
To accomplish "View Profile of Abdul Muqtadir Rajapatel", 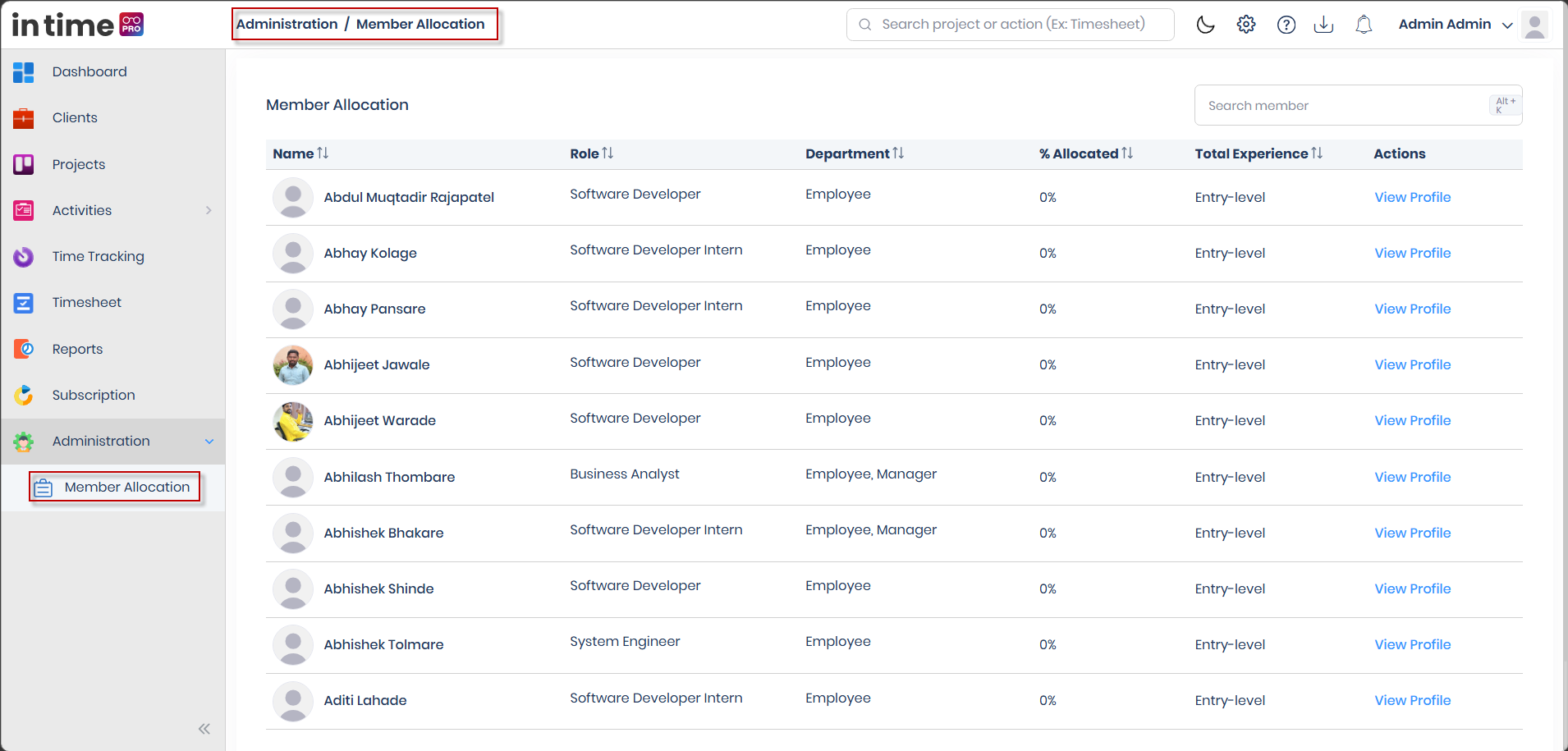I will click(1412, 198).
